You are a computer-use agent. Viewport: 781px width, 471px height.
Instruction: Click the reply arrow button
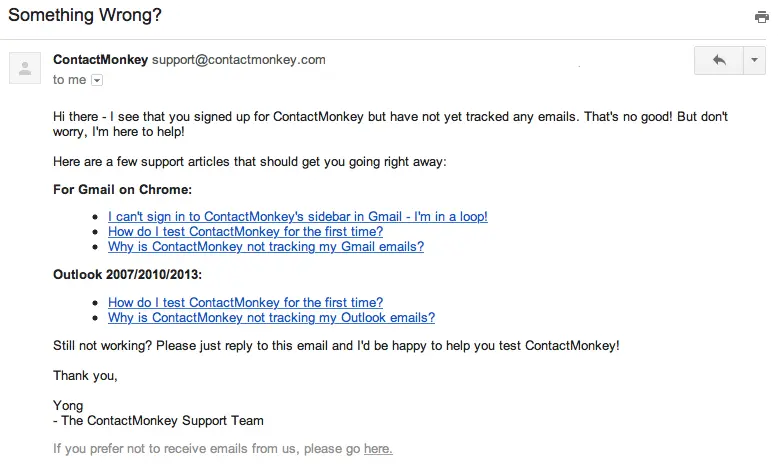[718, 61]
